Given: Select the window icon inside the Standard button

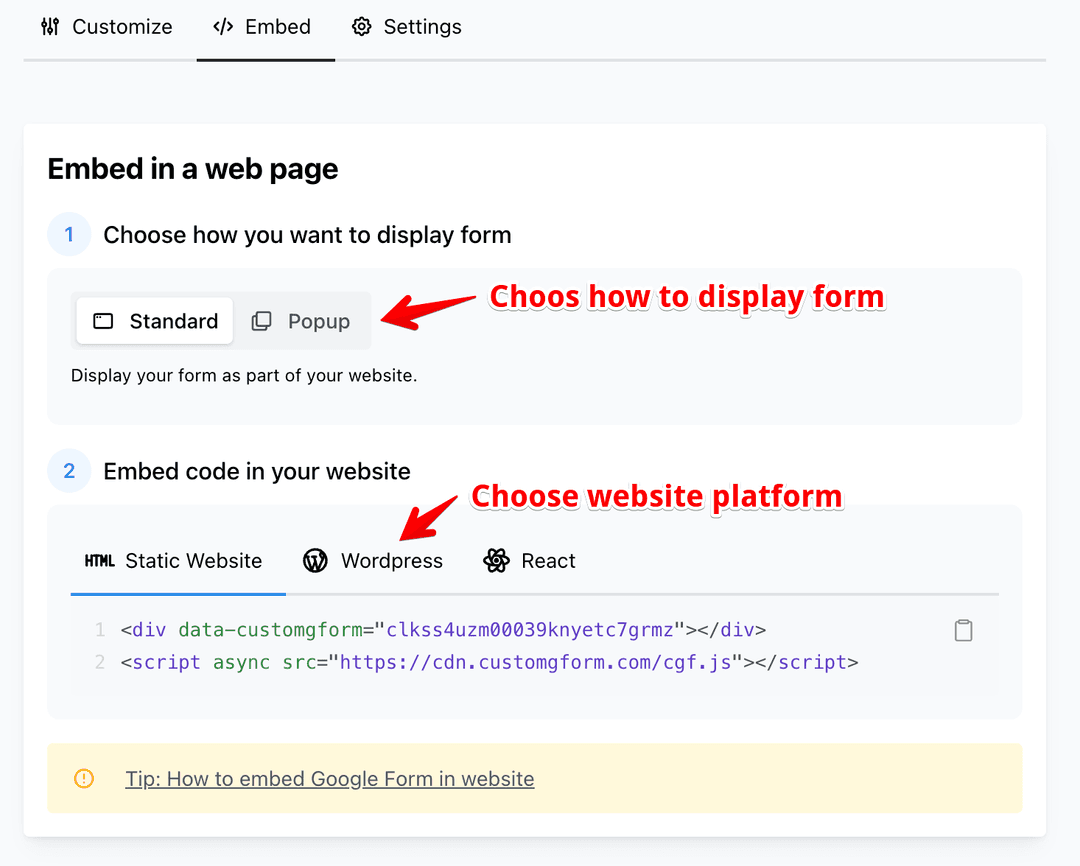Looking at the screenshot, I should click(104, 321).
